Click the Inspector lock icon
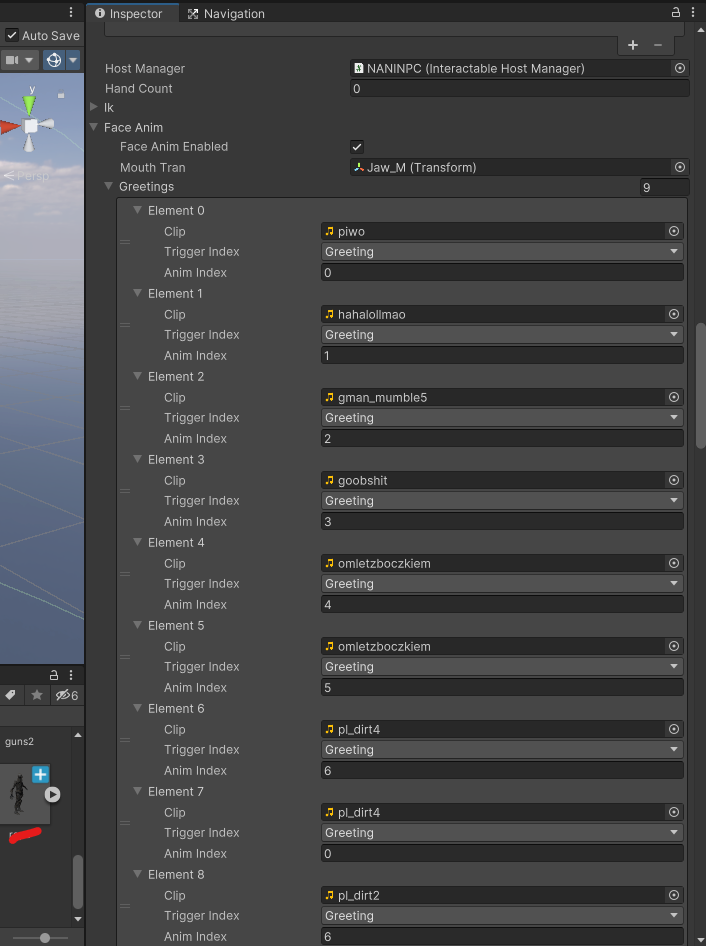This screenshot has width=706, height=946. click(676, 12)
